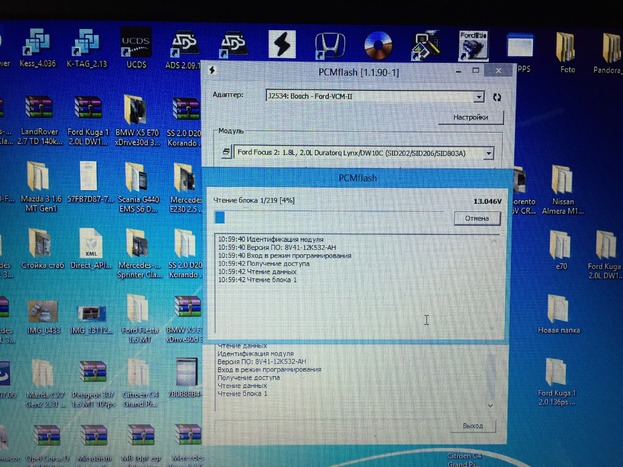Select the Foto folder on desktop
Image resolution: width=623 pixels, height=467 pixels.
567,50
